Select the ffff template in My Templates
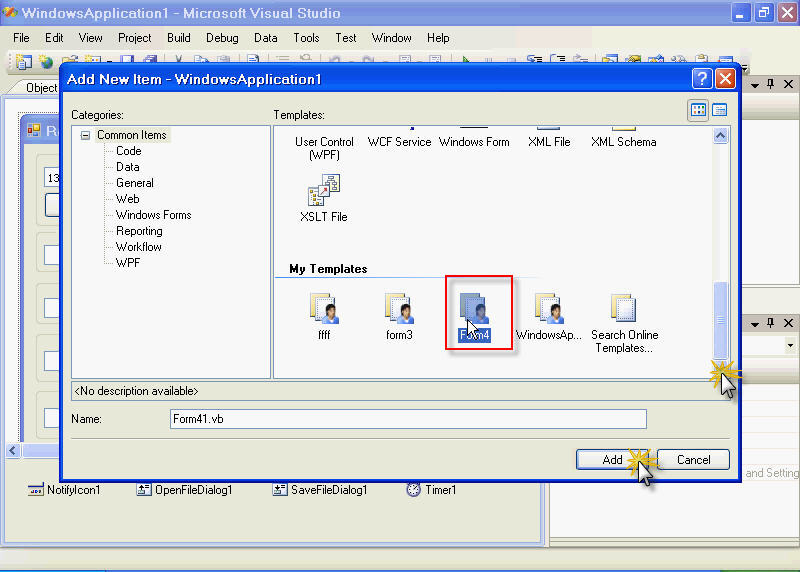This screenshot has width=800, height=572. pyautogui.click(x=324, y=309)
